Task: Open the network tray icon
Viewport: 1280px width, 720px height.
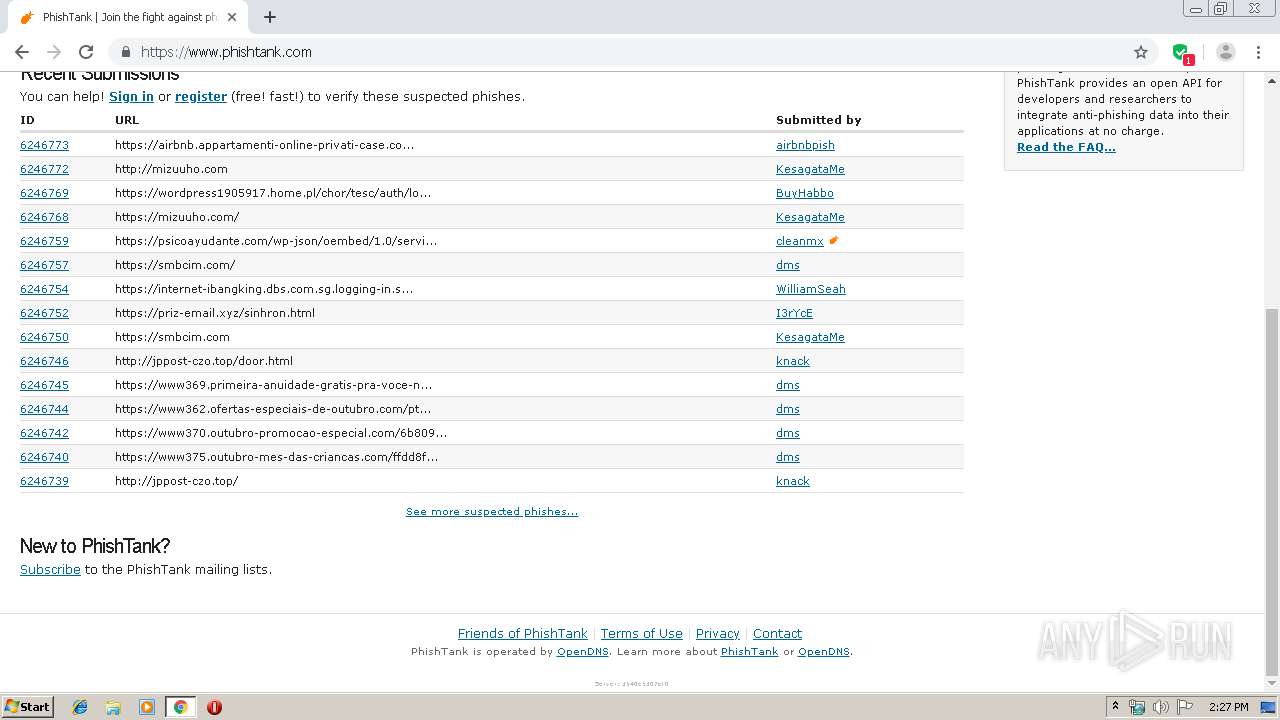Action: 1137,707
